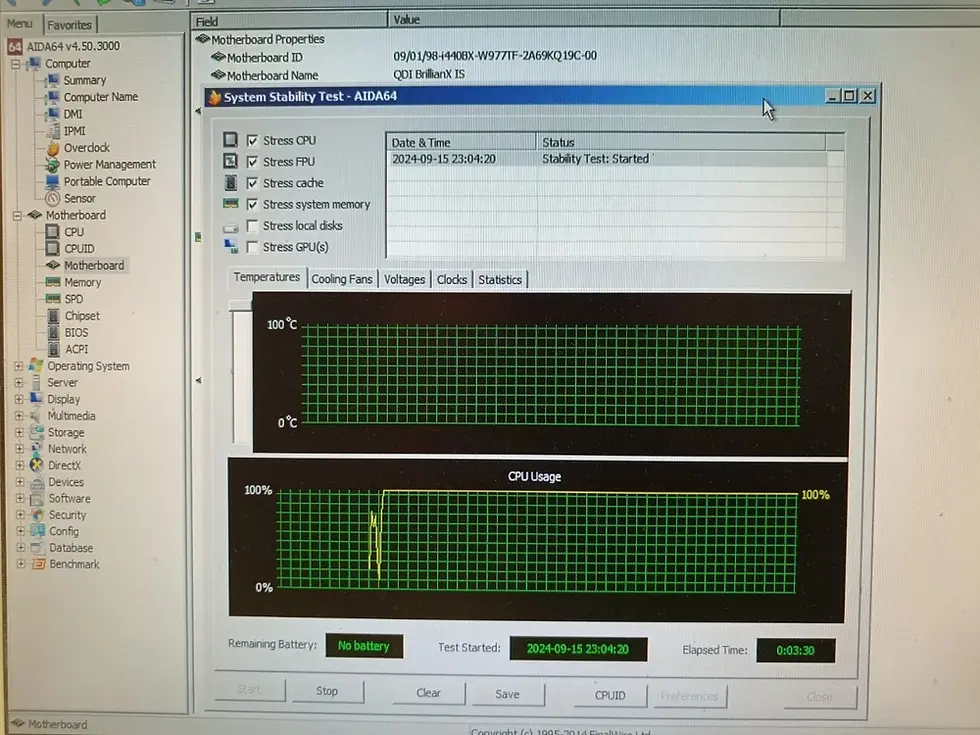Screen dimensions: 980x735
Task: Click the Benchmark icon
Action: click(39, 564)
